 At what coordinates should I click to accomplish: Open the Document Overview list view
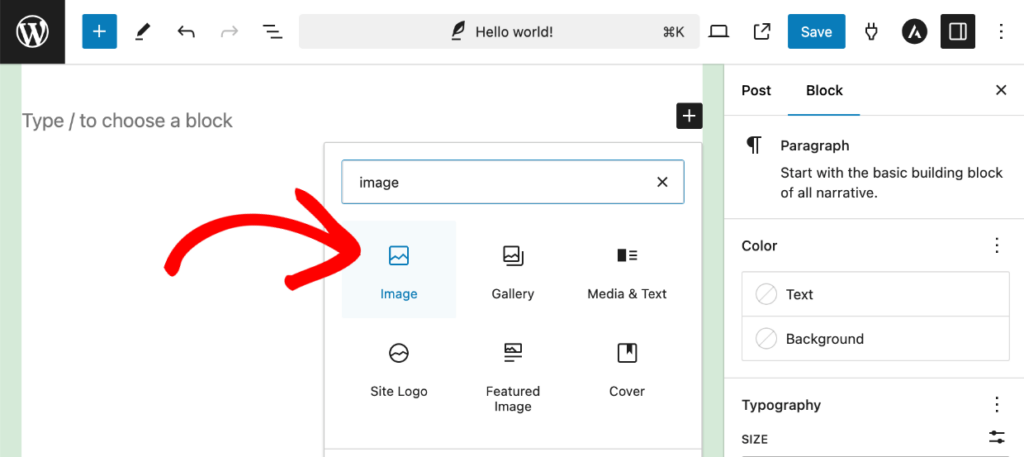272,31
